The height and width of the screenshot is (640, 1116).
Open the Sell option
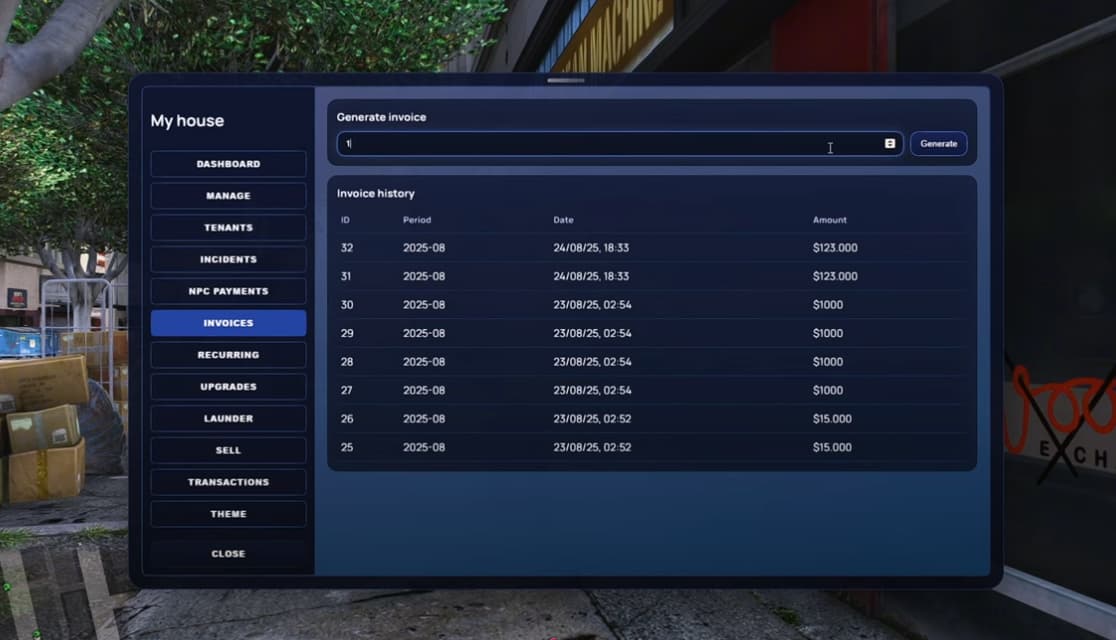(228, 450)
